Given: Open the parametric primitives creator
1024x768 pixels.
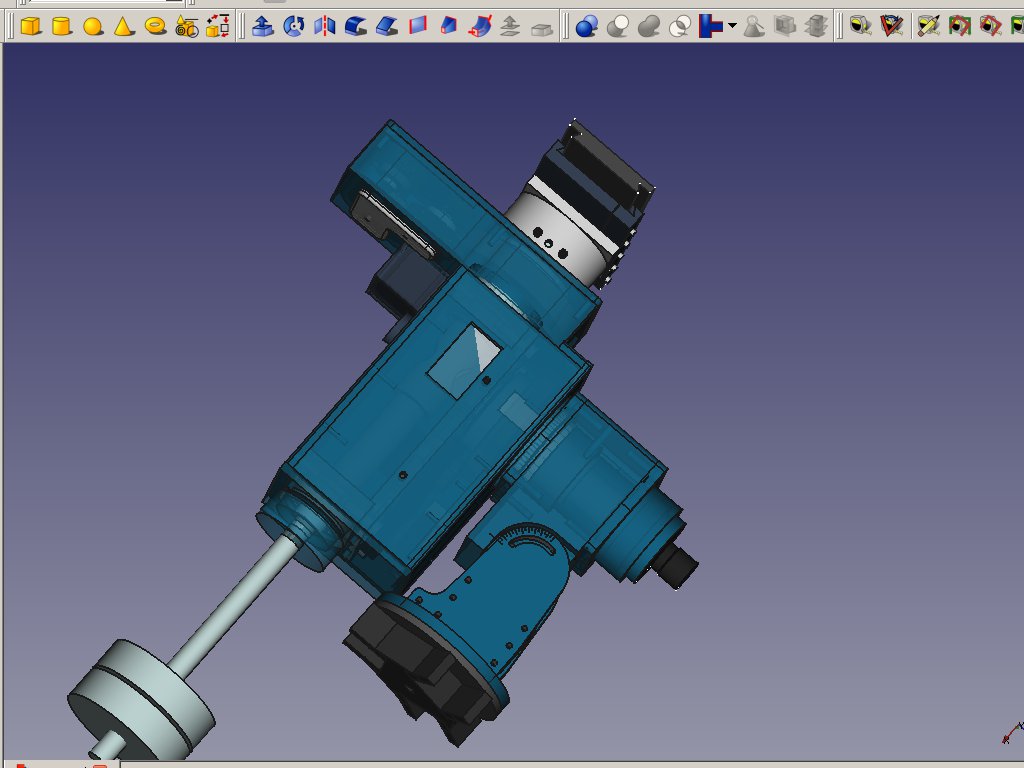Looking at the screenshot, I should pyautogui.click(x=186, y=26).
